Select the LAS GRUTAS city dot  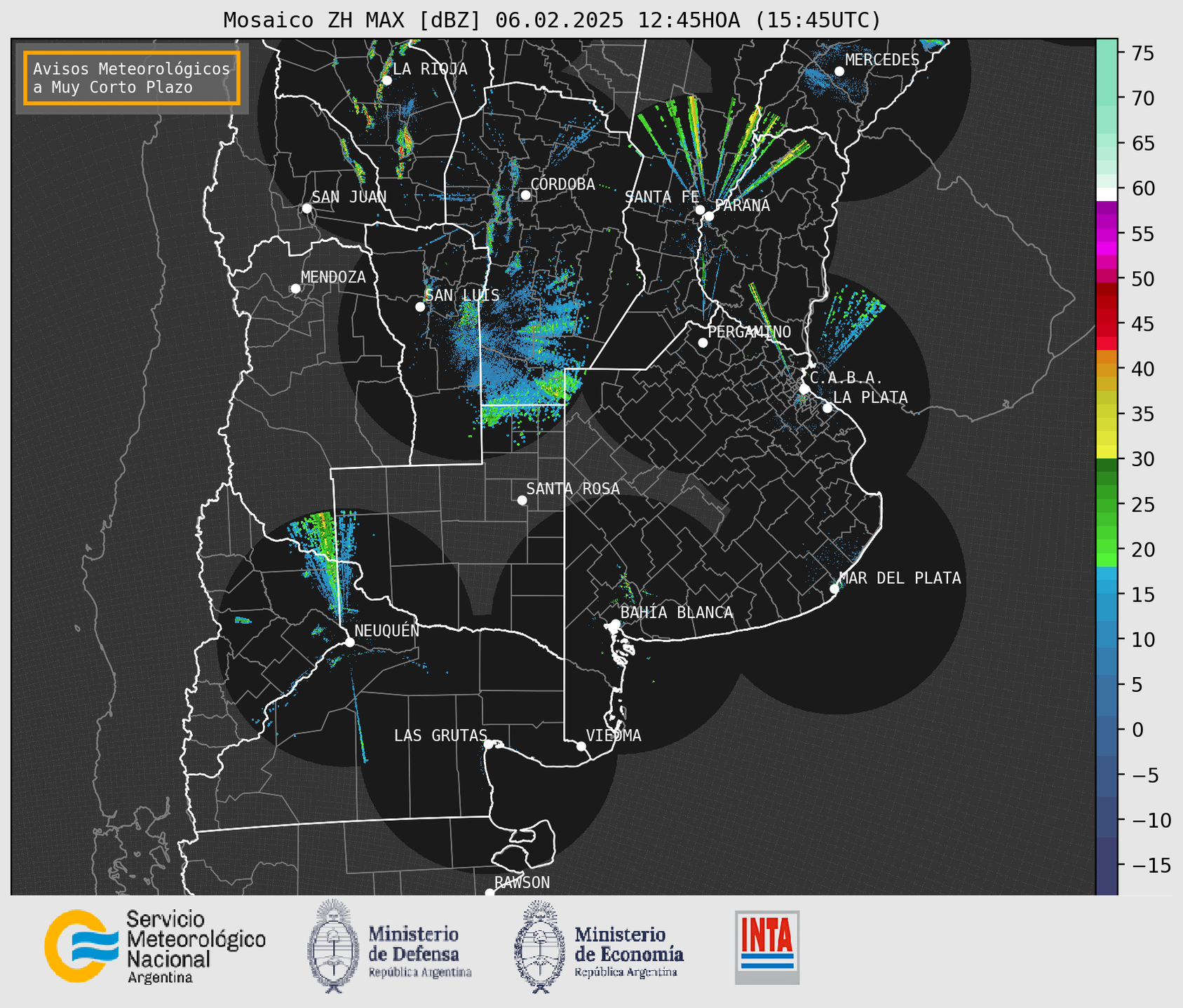coord(489,744)
